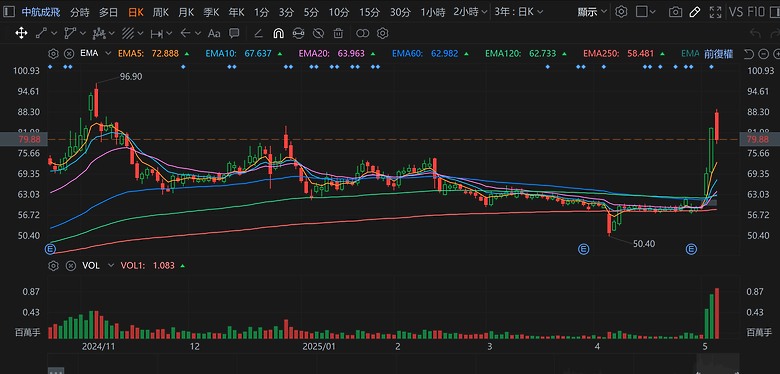The width and height of the screenshot is (780, 374).
Task: Hide all drawings with eye-slash icon
Action: (x=318, y=33)
